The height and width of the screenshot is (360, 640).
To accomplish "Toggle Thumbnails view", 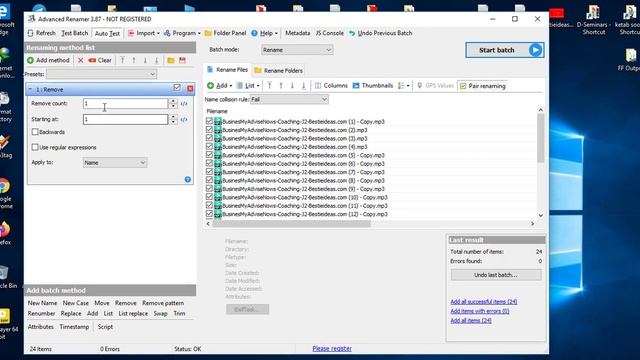I will (373, 86).
